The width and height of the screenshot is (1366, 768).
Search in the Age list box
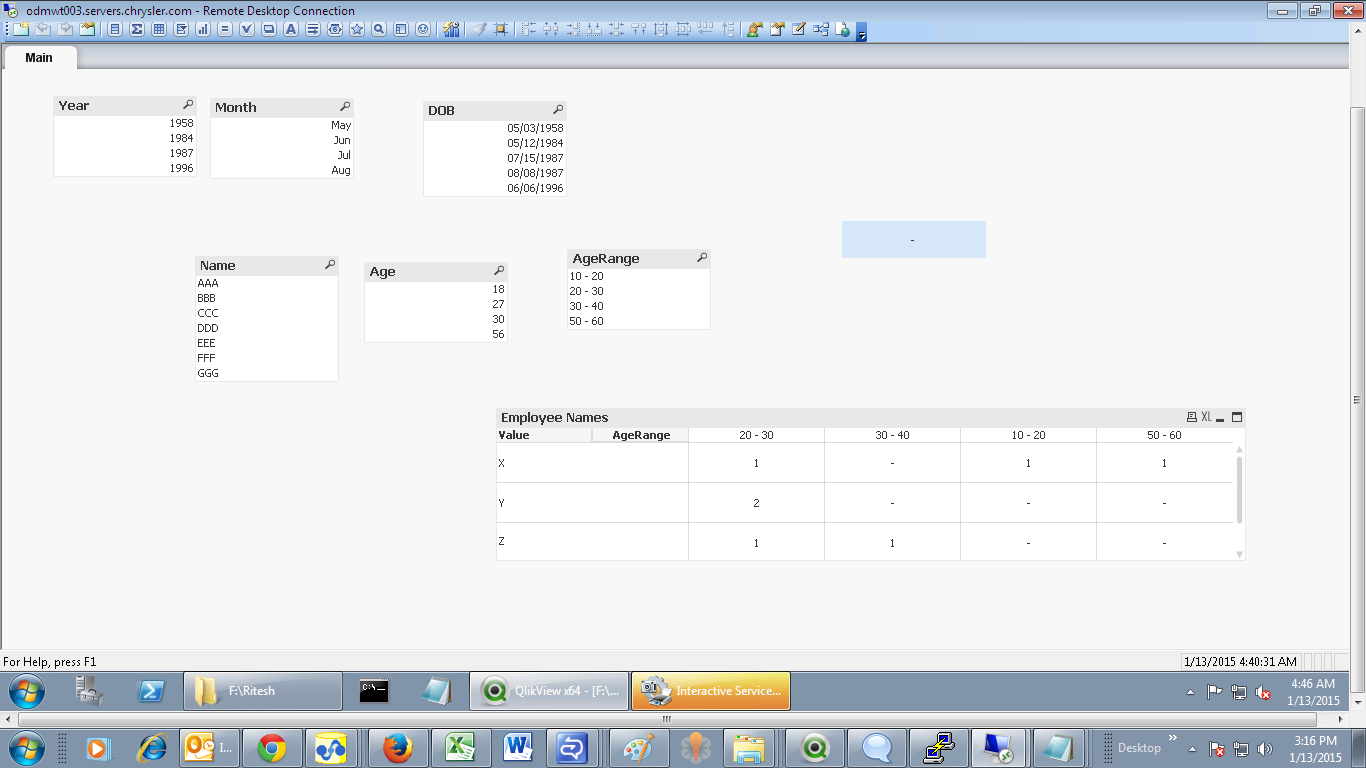coord(499,271)
